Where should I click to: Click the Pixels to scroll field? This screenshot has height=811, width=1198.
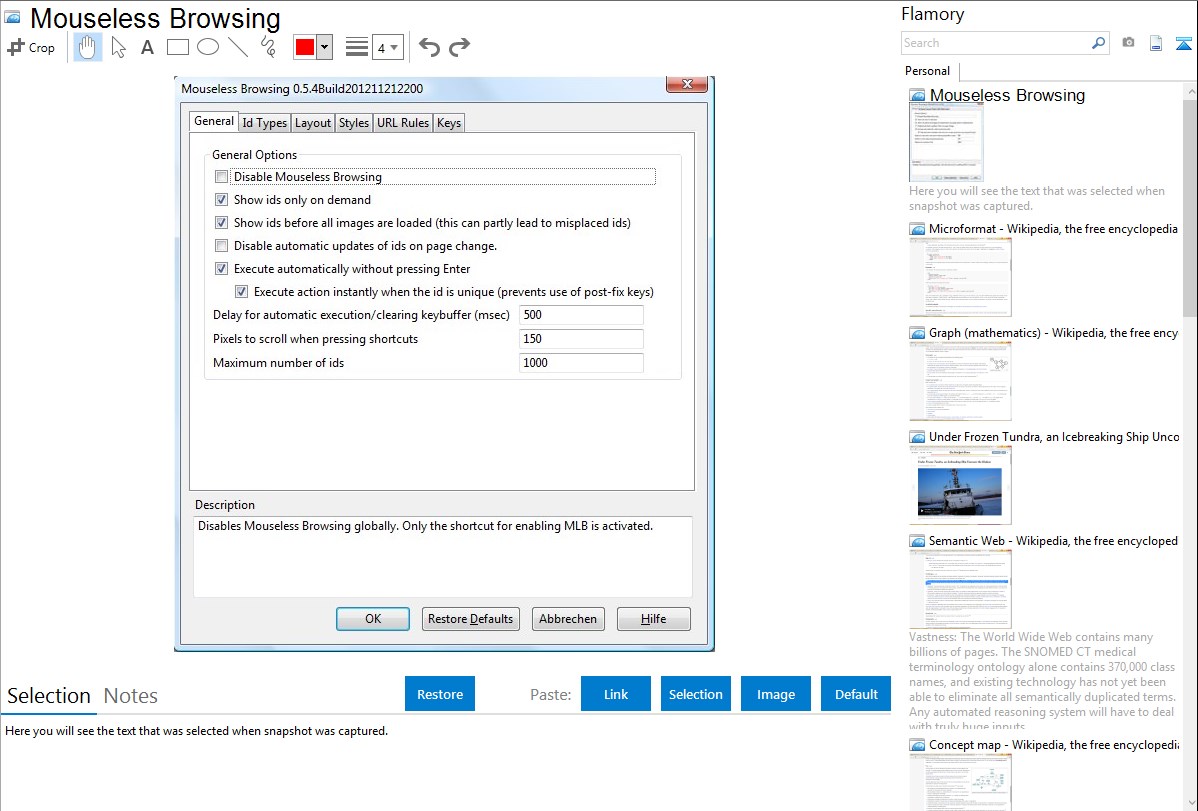[x=581, y=339]
